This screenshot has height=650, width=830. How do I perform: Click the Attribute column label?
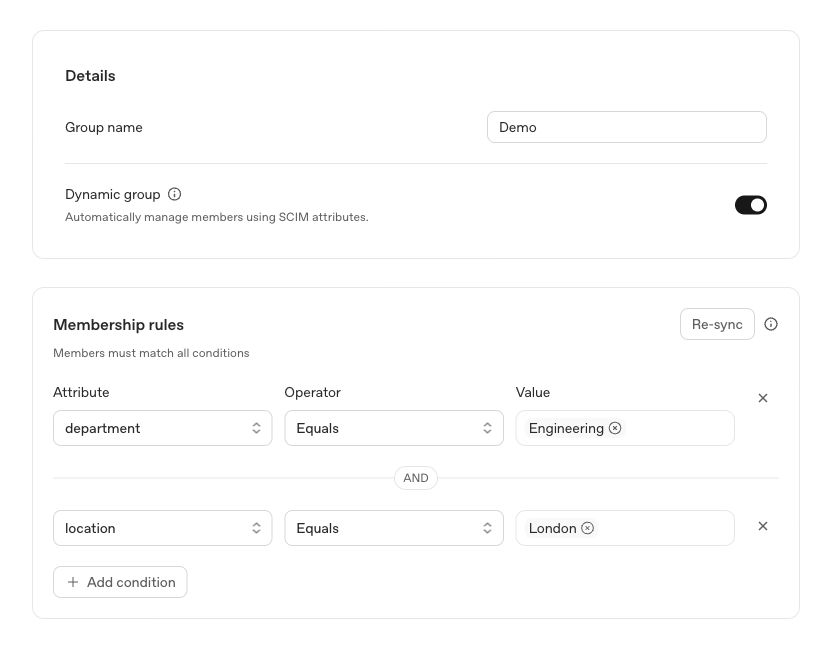click(x=81, y=392)
